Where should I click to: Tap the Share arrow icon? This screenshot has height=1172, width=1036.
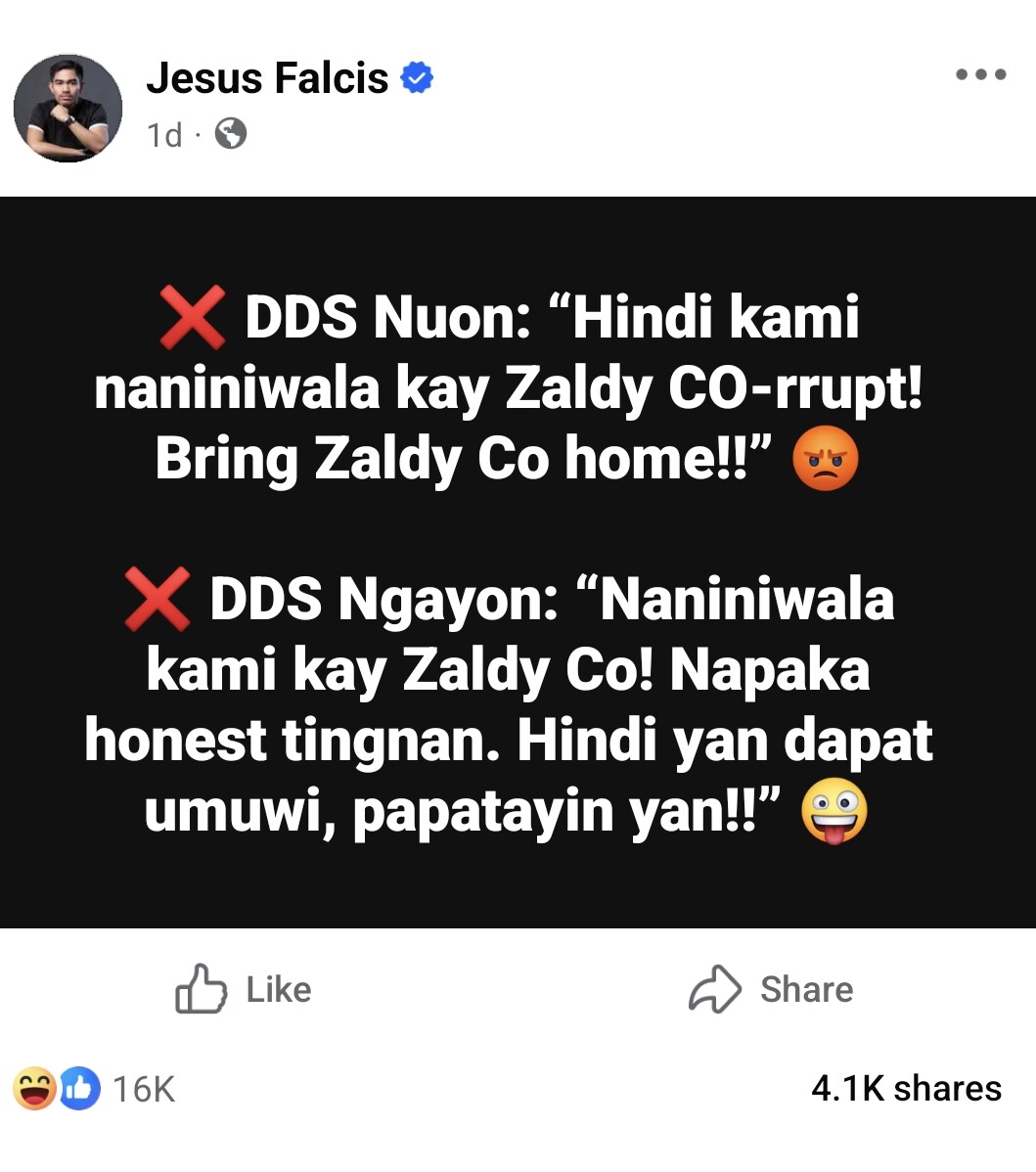[715, 989]
